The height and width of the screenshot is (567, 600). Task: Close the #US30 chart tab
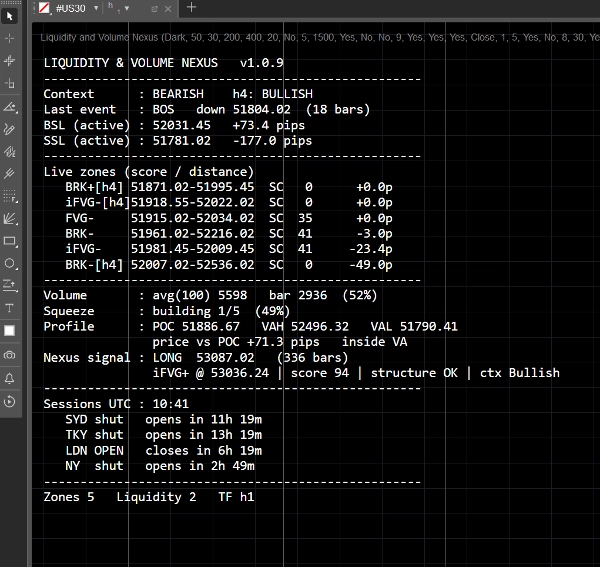pyautogui.click(x=168, y=9)
